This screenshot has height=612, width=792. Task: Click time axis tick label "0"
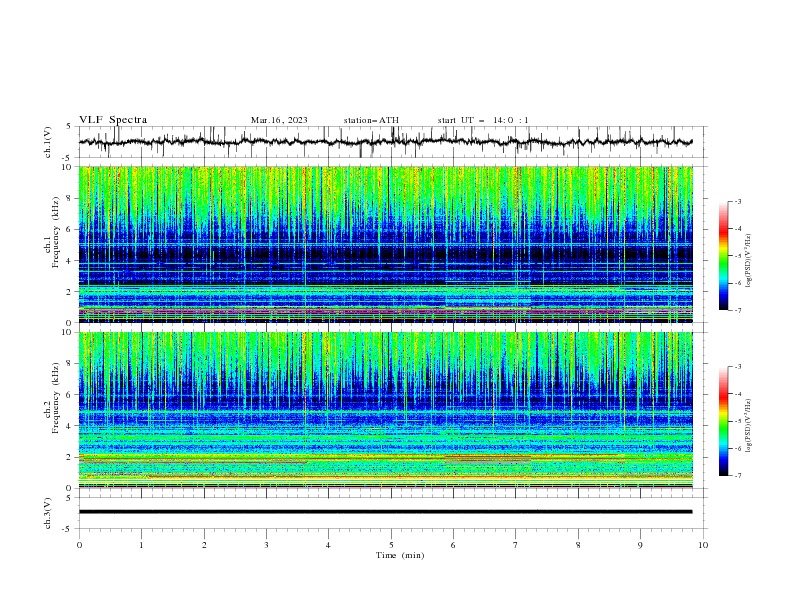tap(79, 545)
